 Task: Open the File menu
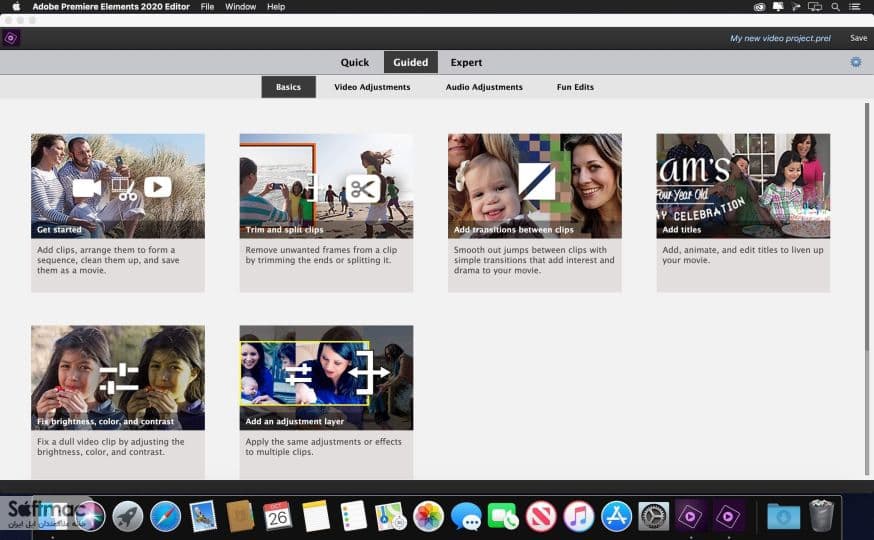[207, 7]
